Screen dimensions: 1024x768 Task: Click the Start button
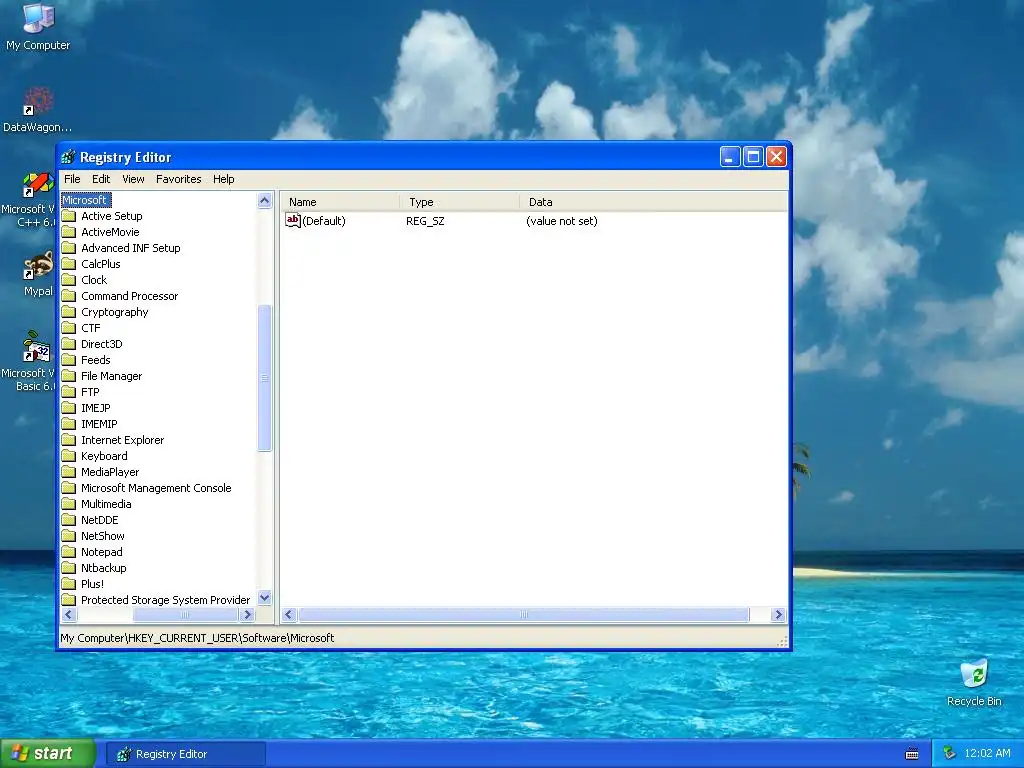pyautogui.click(x=47, y=754)
